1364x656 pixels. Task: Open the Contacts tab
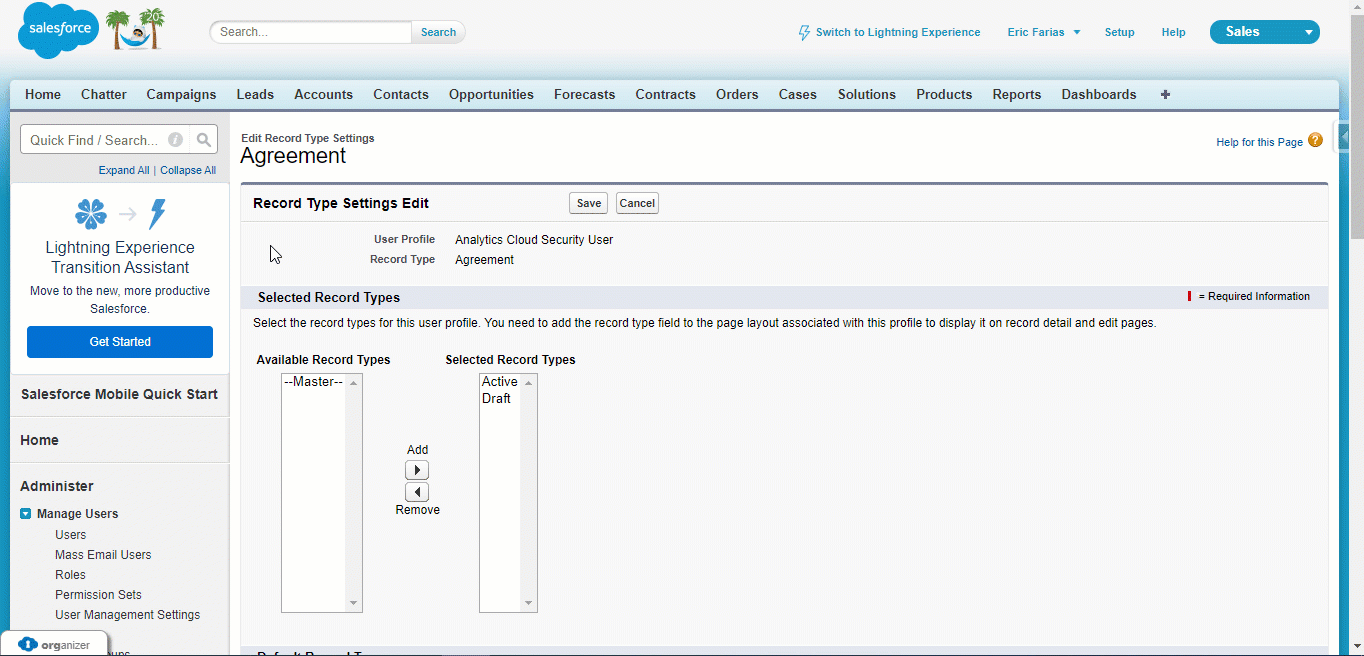point(401,94)
